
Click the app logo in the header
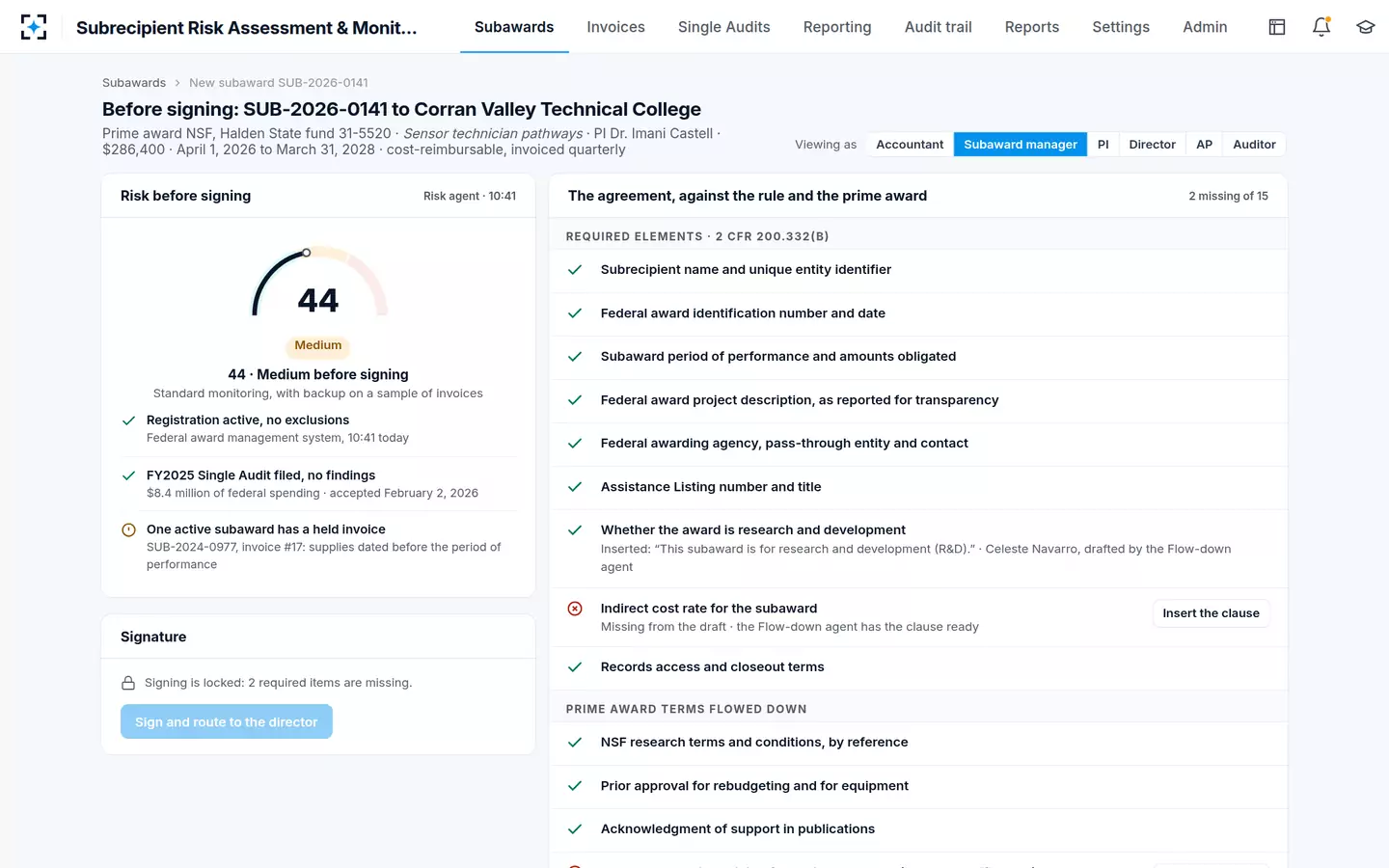pos(34,27)
